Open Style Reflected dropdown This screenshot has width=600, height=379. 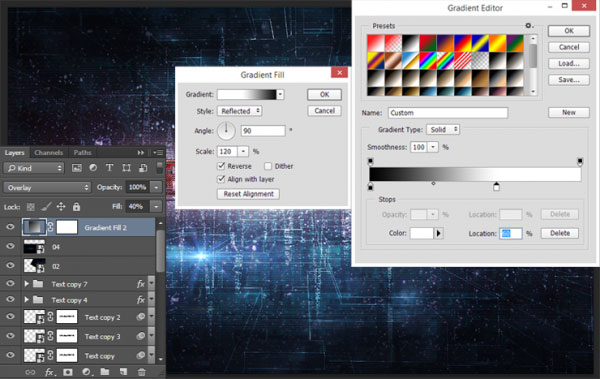240,111
